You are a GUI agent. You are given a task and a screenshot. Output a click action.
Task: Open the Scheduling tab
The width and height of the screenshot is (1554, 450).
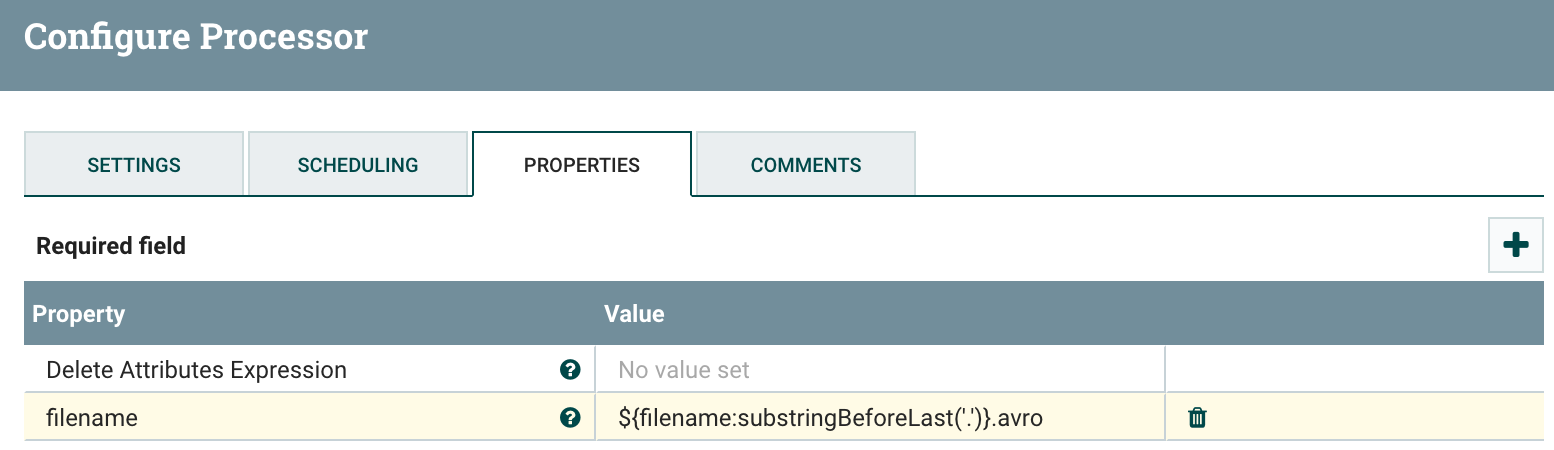coord(358,165)
